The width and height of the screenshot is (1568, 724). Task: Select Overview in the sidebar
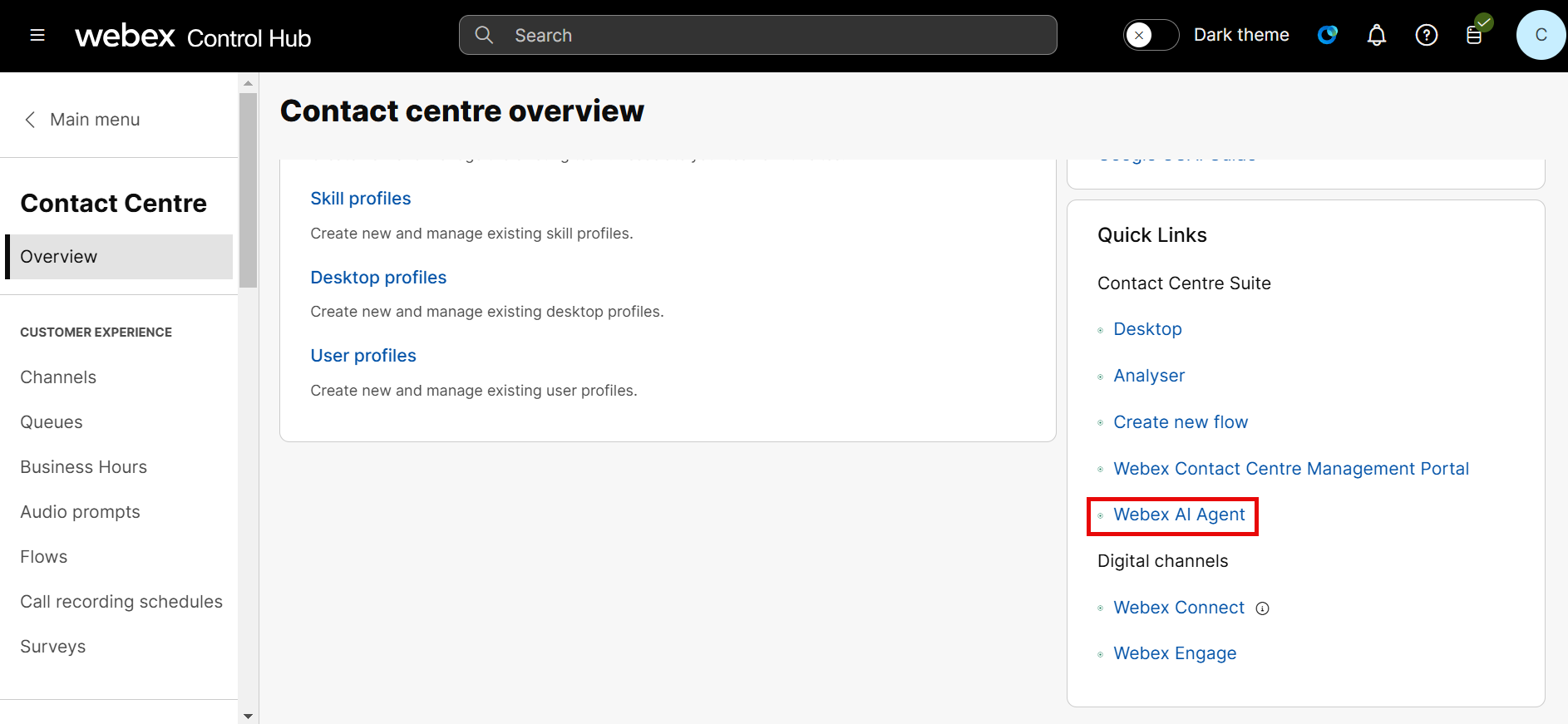pyautogui.click(x=119, y=257)
